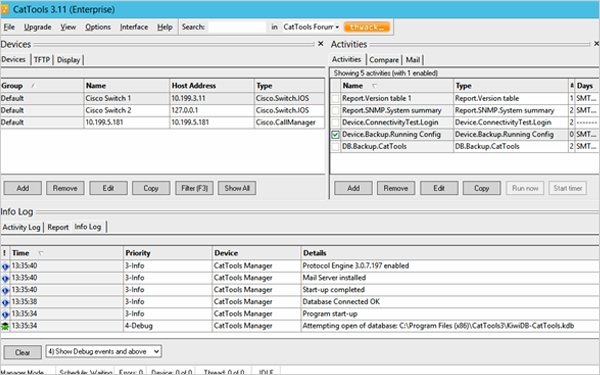Disable Device.Backup.Running Config activity checkbox
Viewport: 600px width, 375px height.
(x=336, y=135)
